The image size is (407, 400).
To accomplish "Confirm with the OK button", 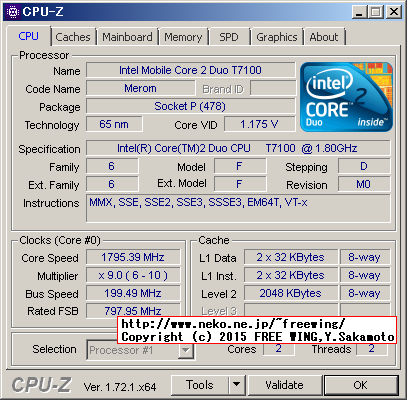I will click(x=361, y=385).
